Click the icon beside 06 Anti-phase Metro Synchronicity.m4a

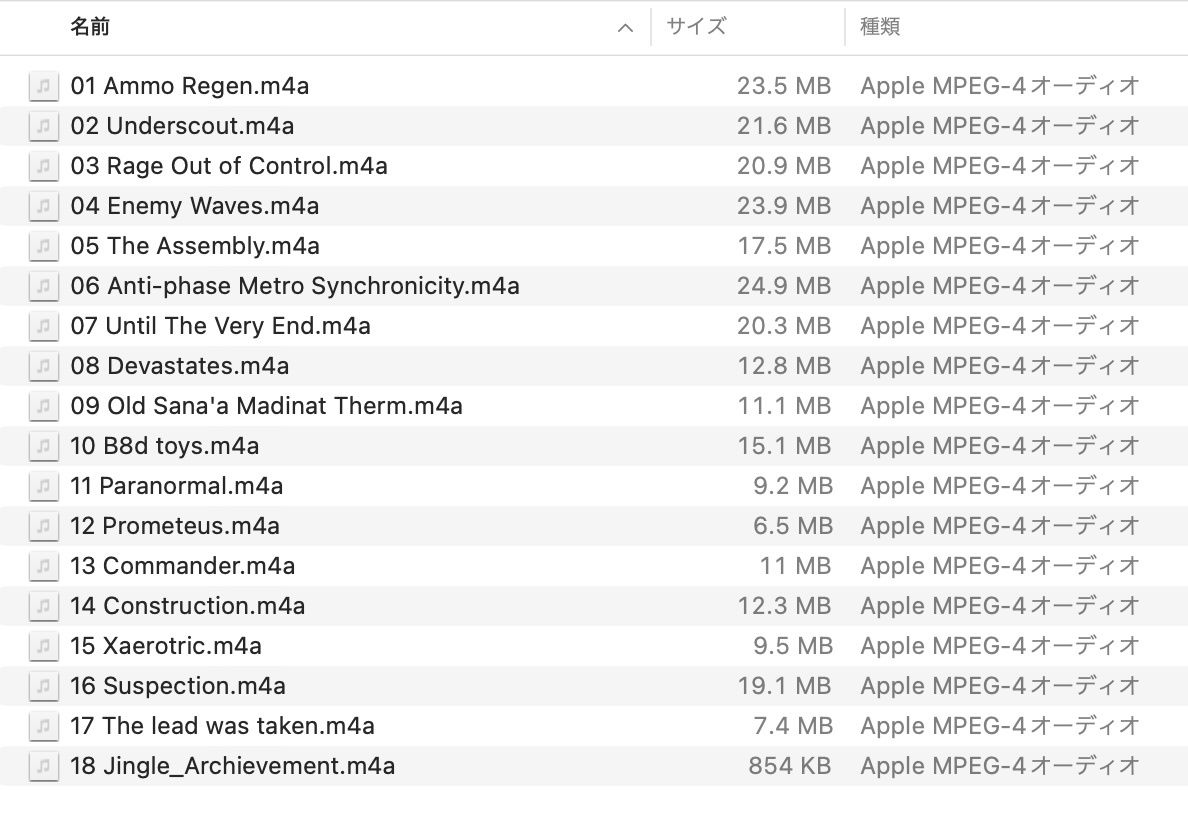pyautogui.click(x=42, y=286)
